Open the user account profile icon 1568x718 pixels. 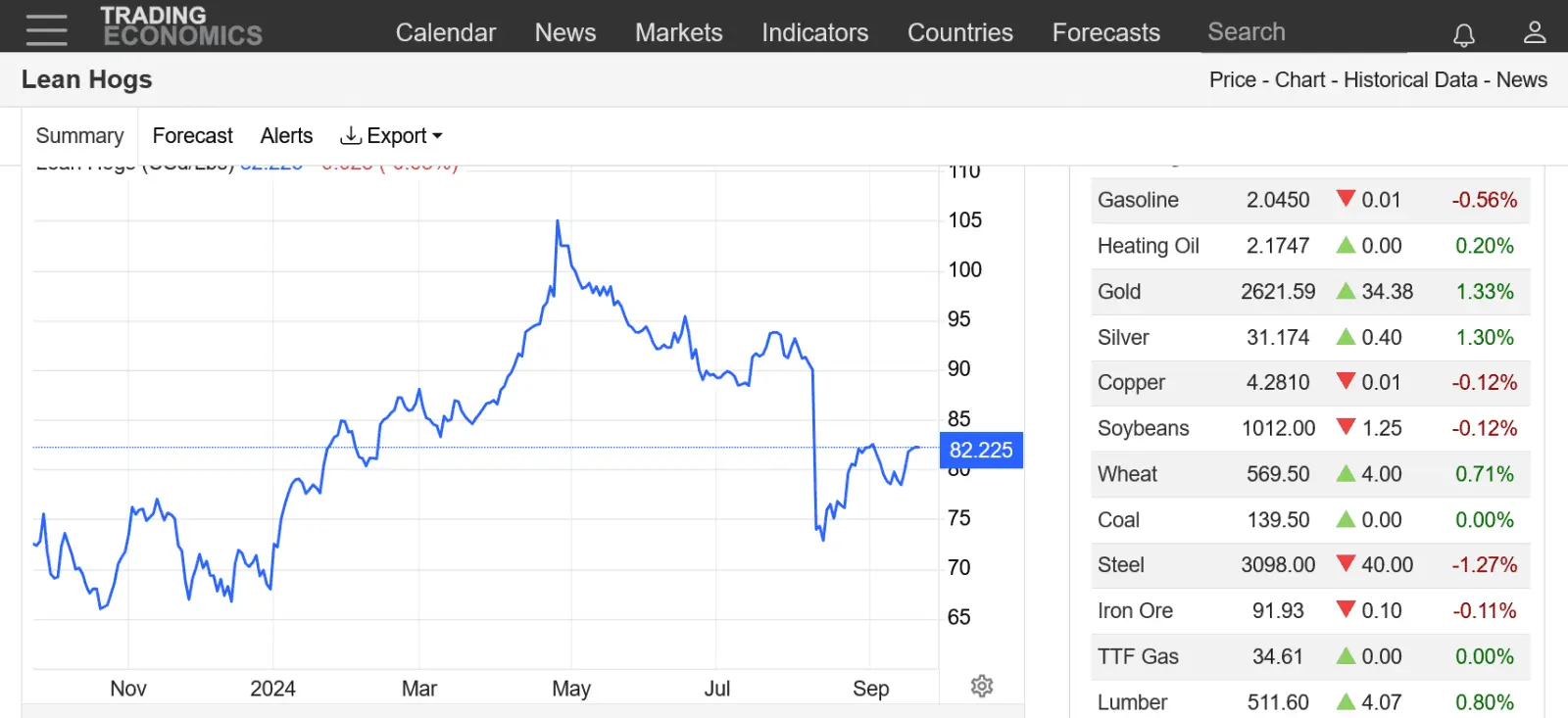[x=1534, y=32]
